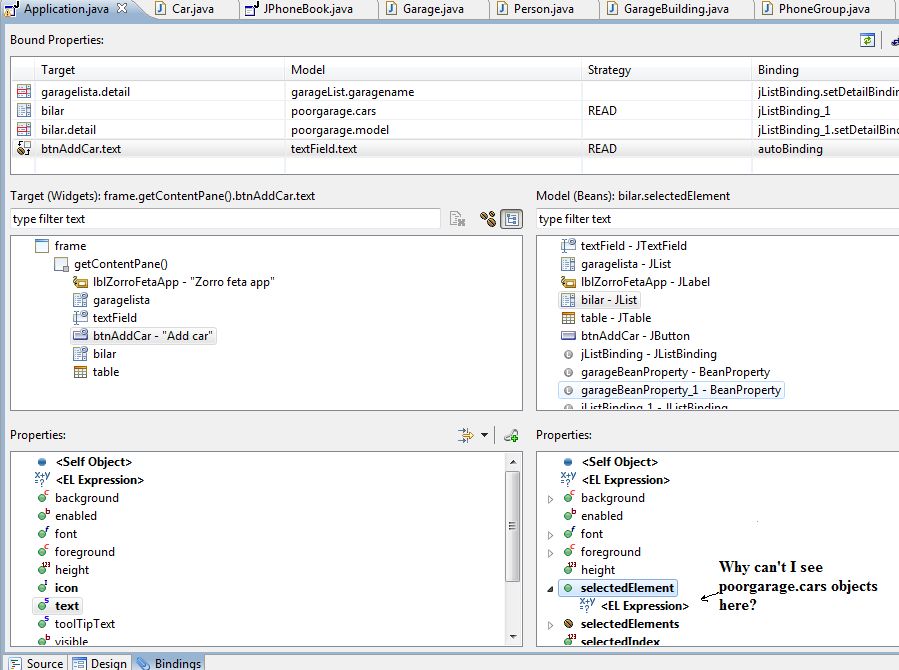Click the Binding column header

825,69
